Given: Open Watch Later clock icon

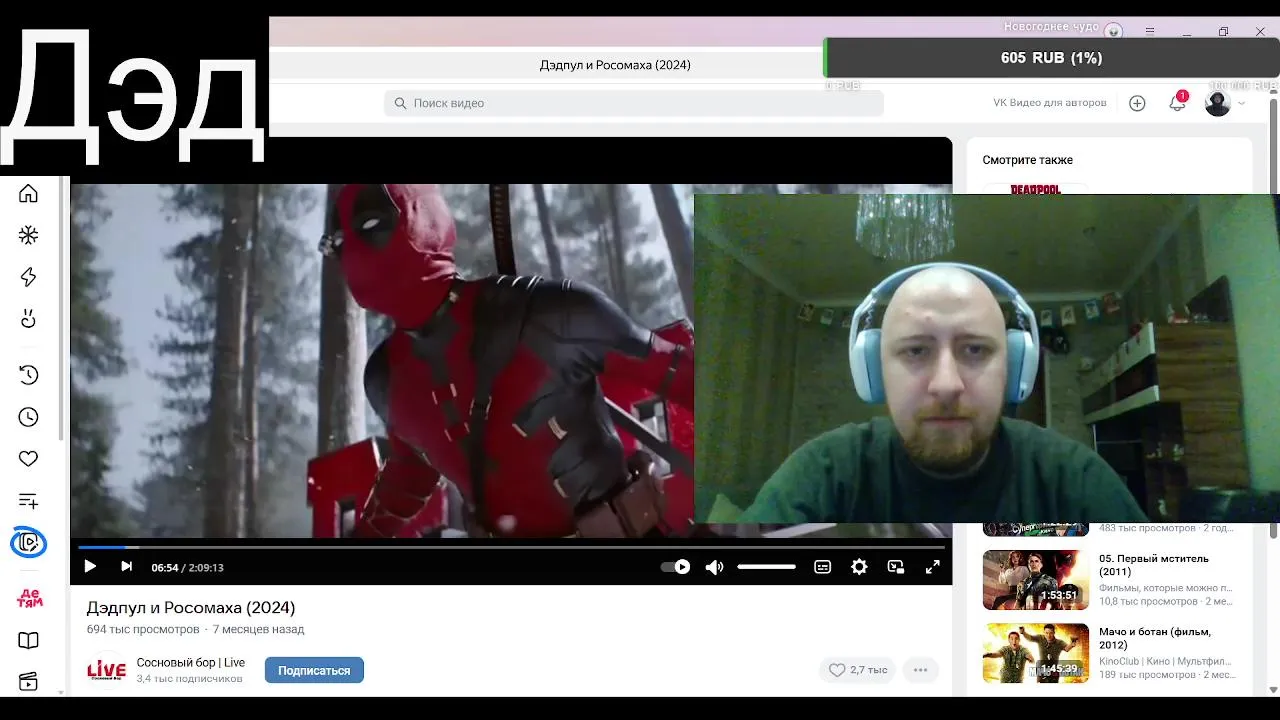Looking at the screenshot, I should [x=28, y=417].
